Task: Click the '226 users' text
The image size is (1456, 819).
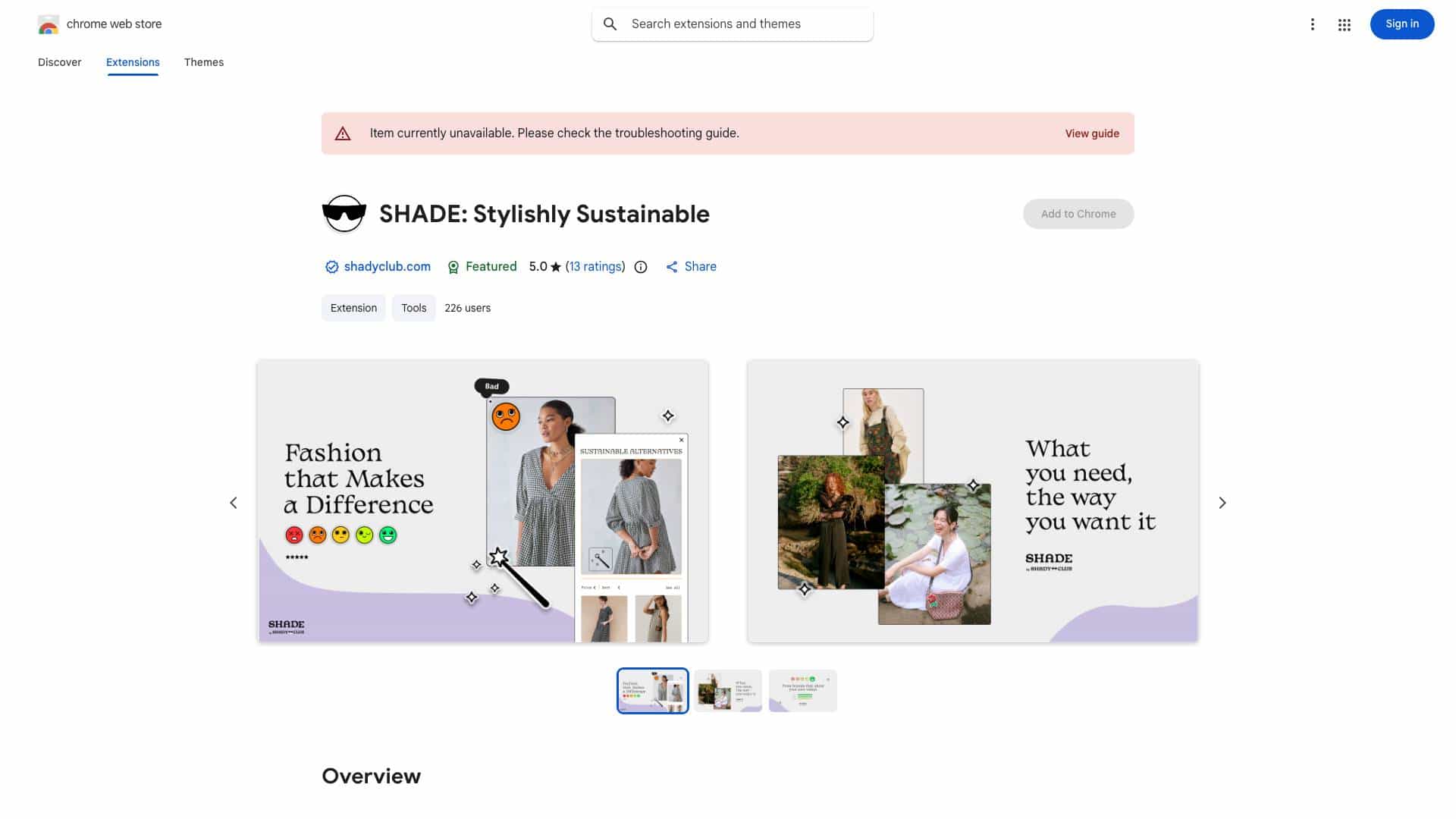Action: click(x=467, y=308)
